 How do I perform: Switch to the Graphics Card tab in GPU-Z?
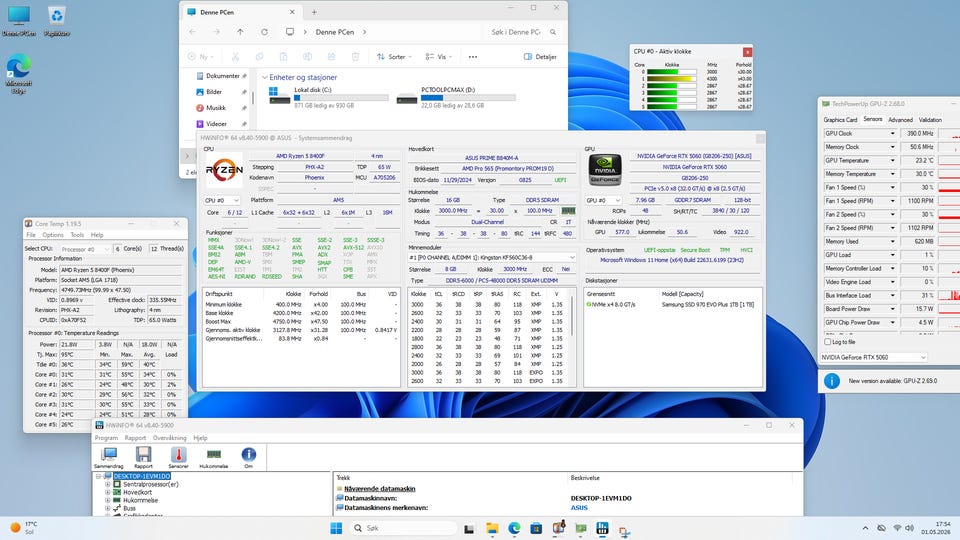[840, 120]
